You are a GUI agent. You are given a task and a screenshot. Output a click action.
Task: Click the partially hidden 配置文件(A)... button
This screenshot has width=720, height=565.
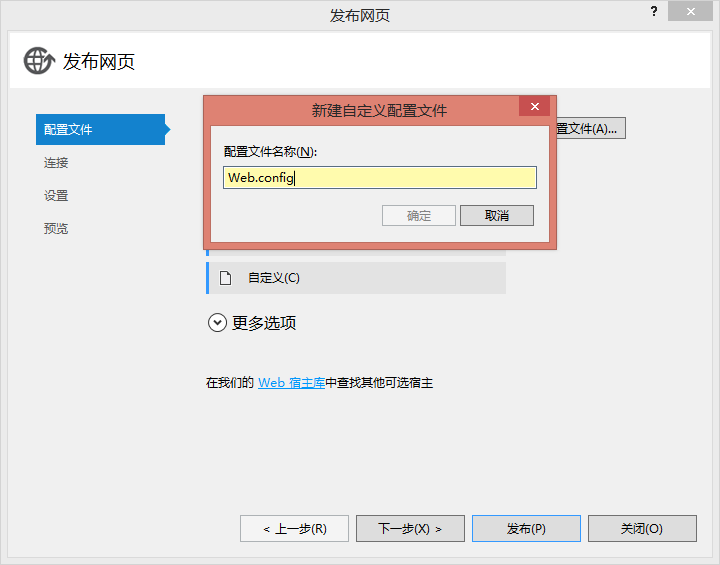(591, 129)
